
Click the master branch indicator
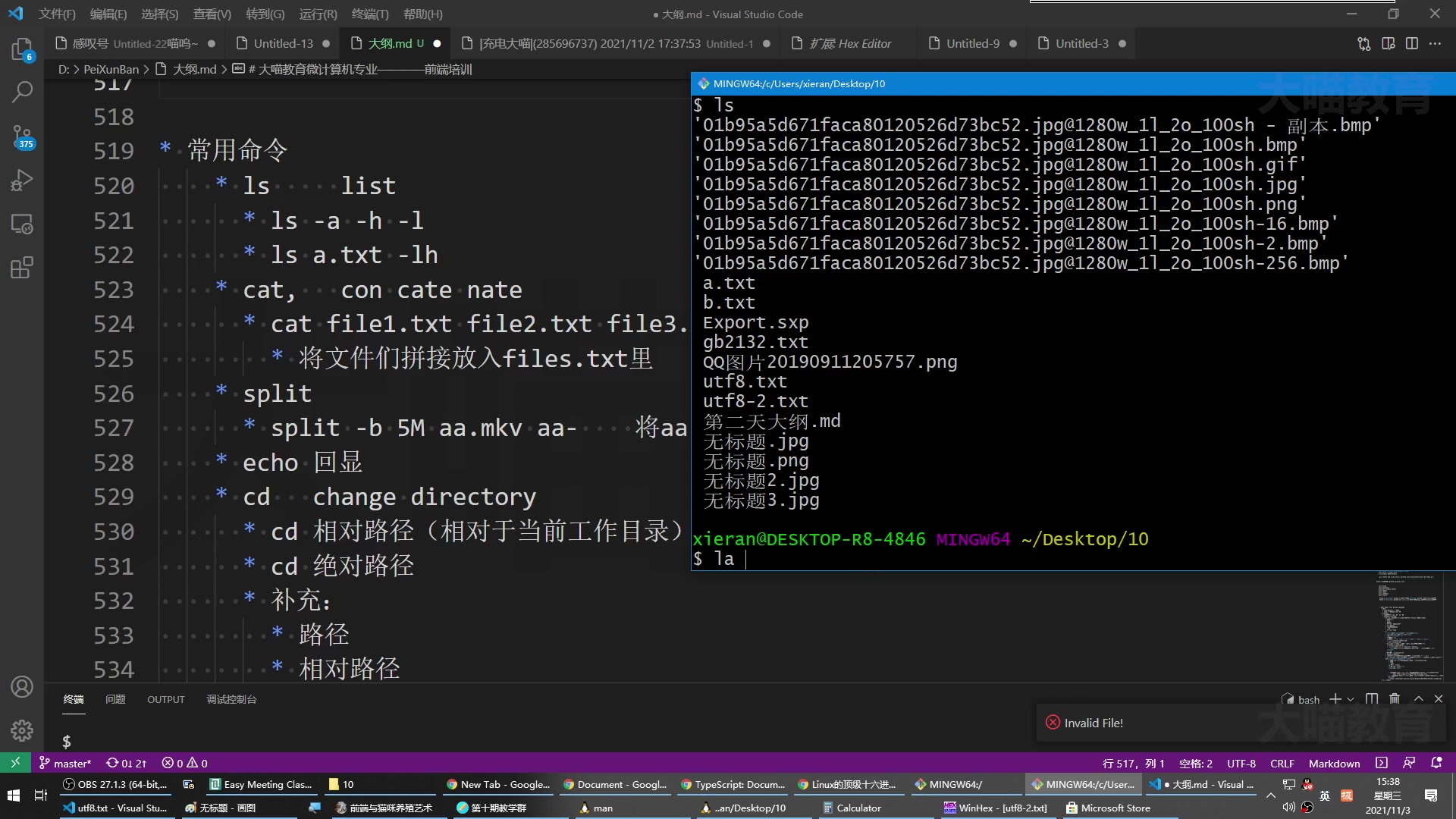[x=65, y=763]
